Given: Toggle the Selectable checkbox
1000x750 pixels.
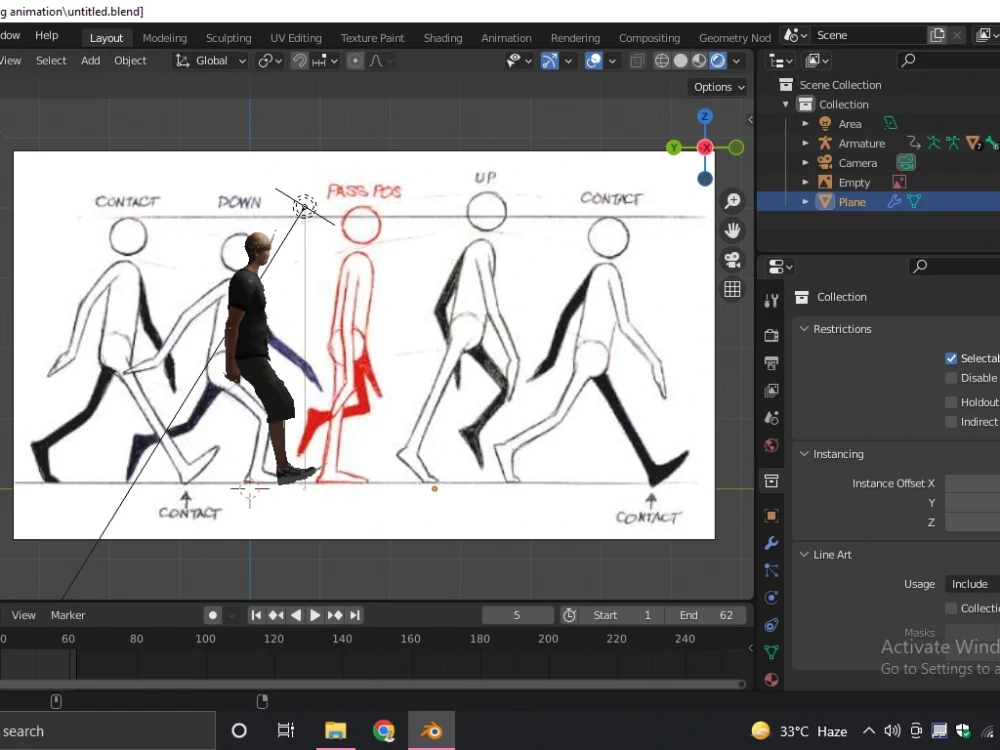Looking at the screenshot, I should pyautogui.click(x=951, y=358).
